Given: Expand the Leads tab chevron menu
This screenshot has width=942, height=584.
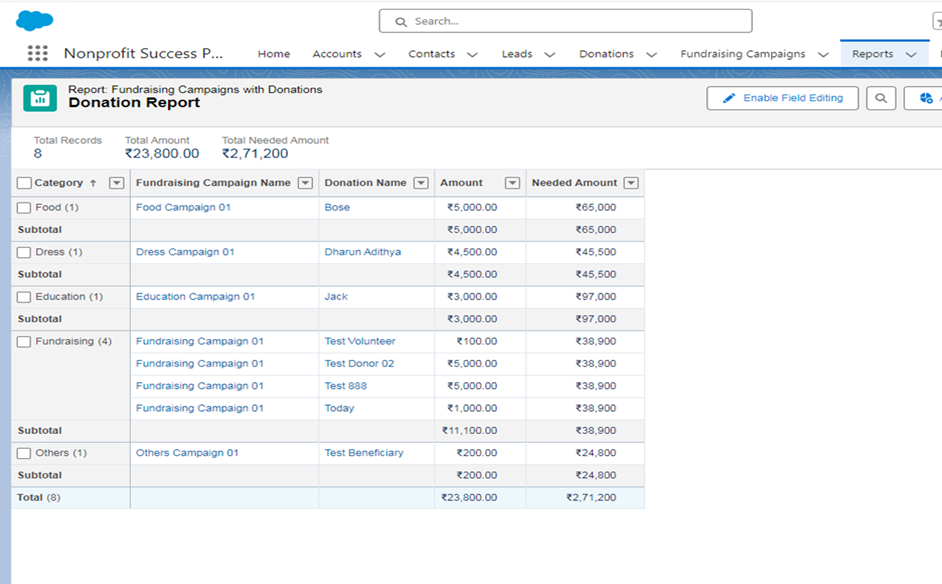Looking at the screenshot, I should point(549,54).
